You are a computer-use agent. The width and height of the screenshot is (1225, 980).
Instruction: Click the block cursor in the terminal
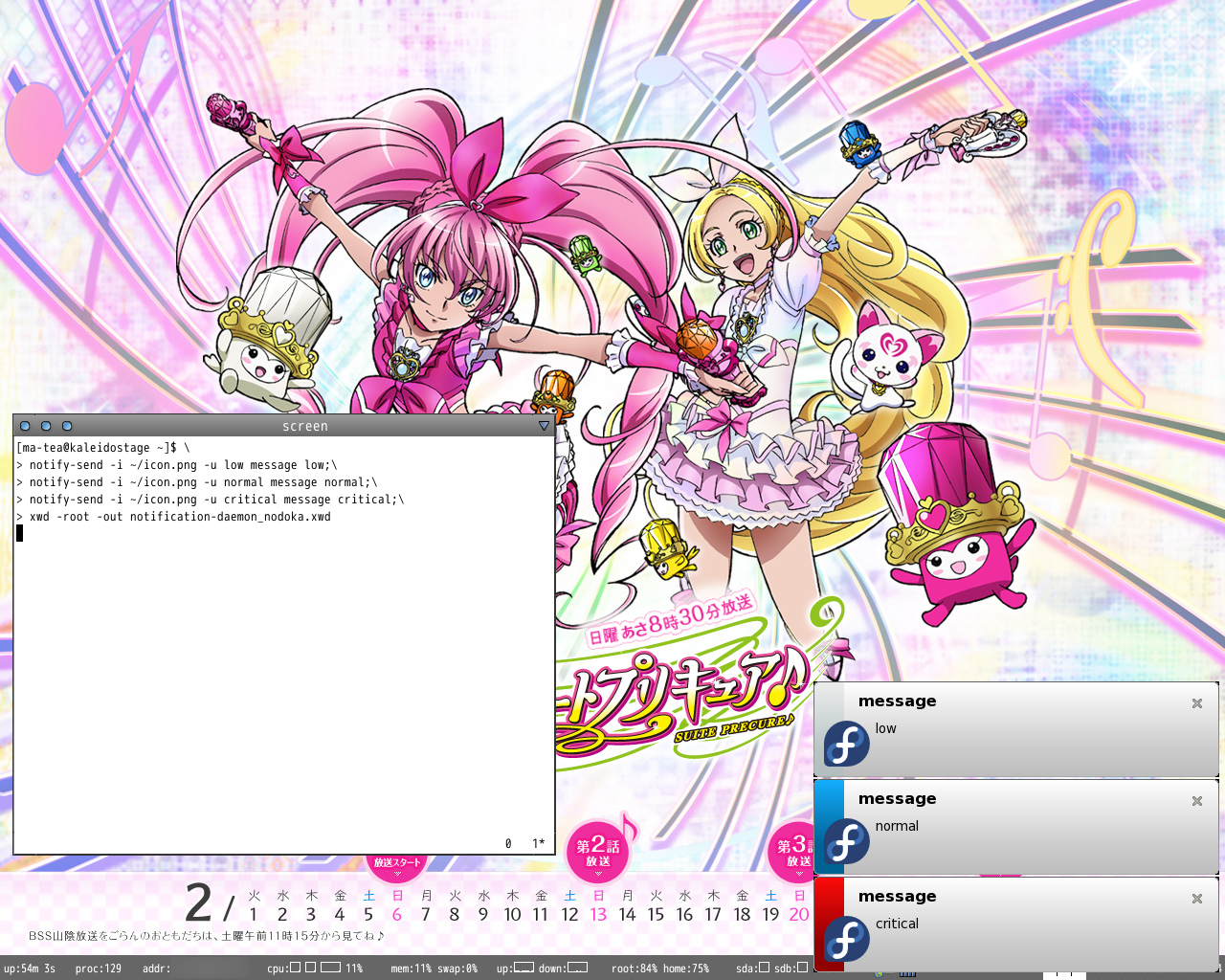[x=19, y=533]
